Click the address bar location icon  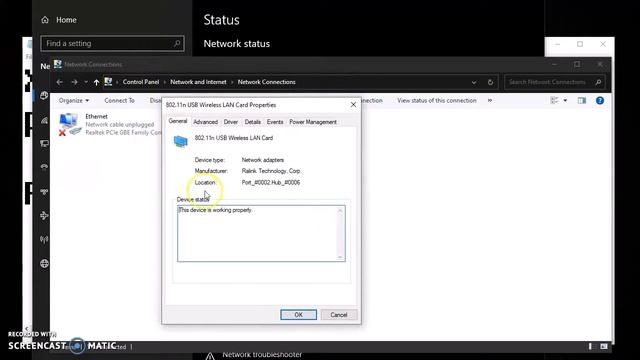108,82
